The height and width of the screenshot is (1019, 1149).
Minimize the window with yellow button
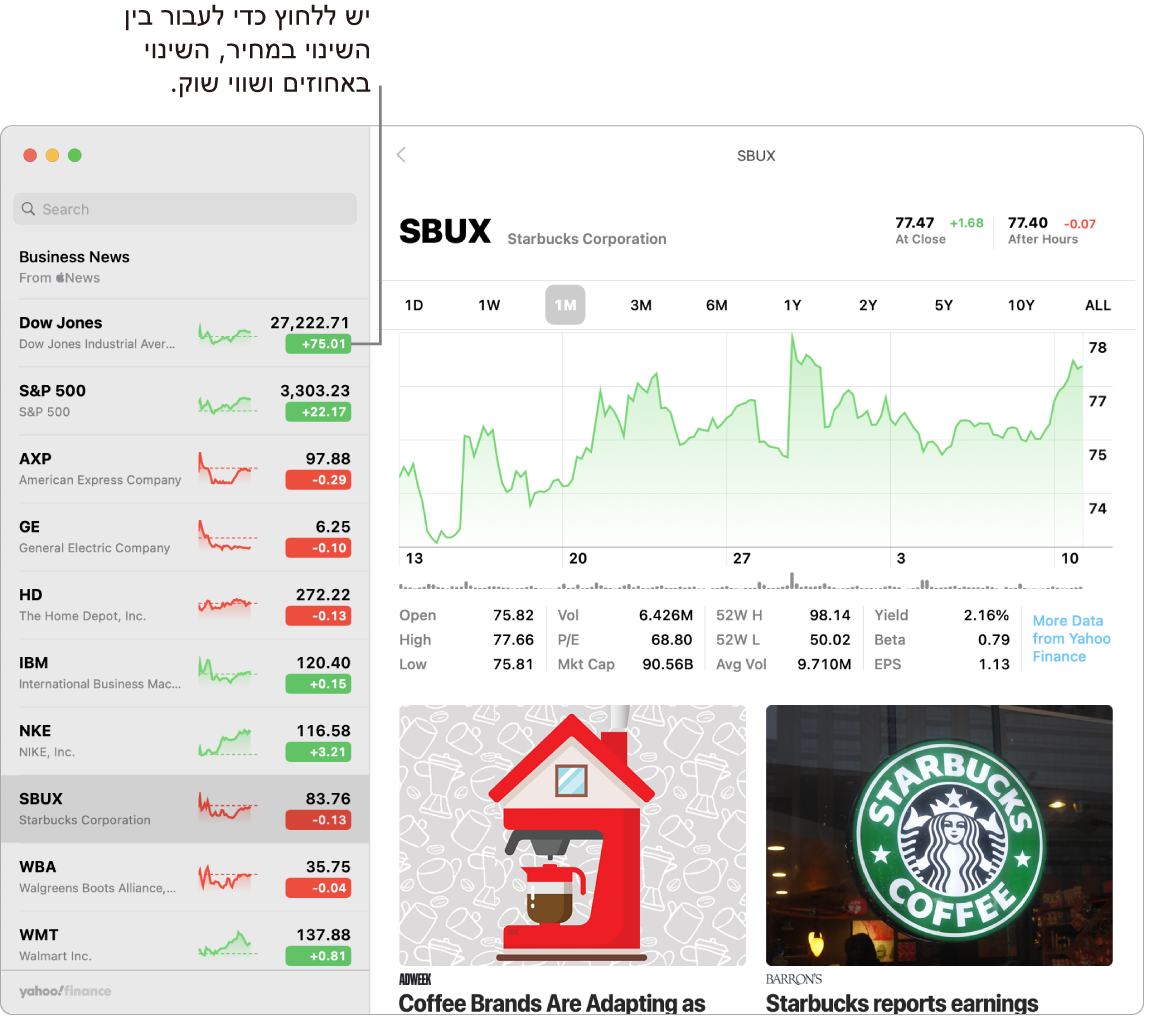coord(52,155)
